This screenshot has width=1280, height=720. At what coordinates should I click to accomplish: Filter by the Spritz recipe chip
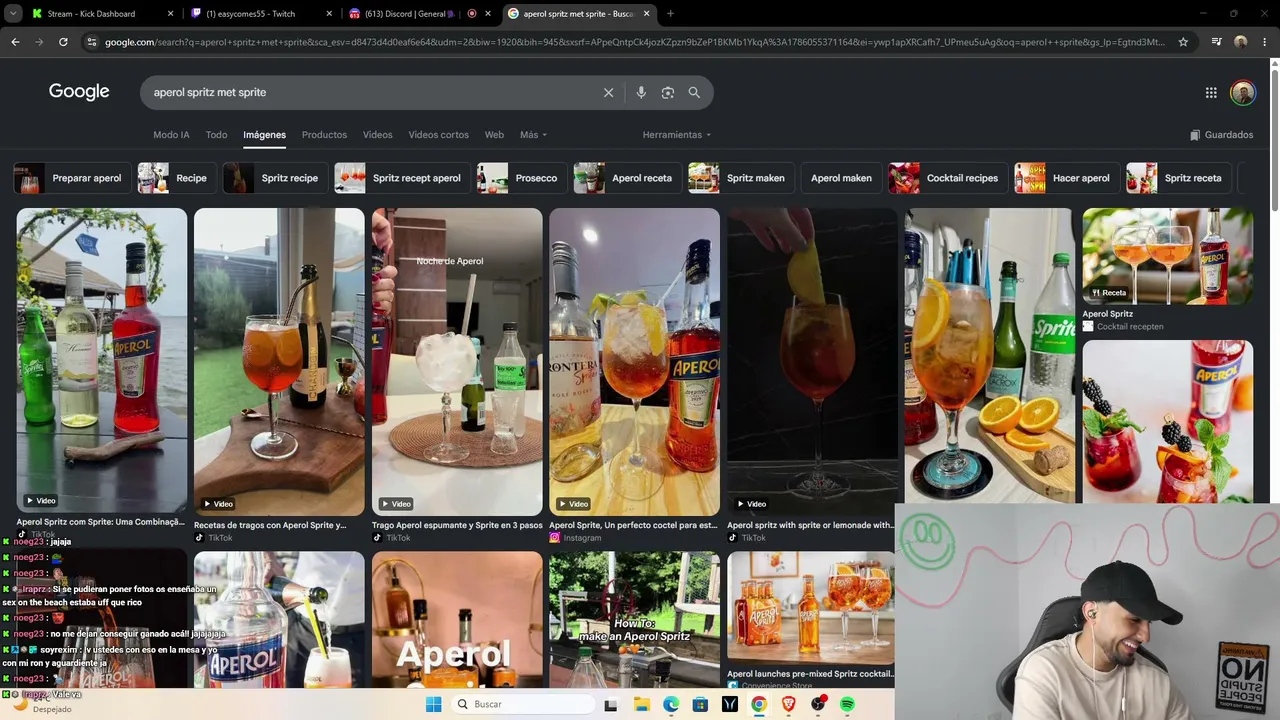pyautogui.click(x=273, y=178)
